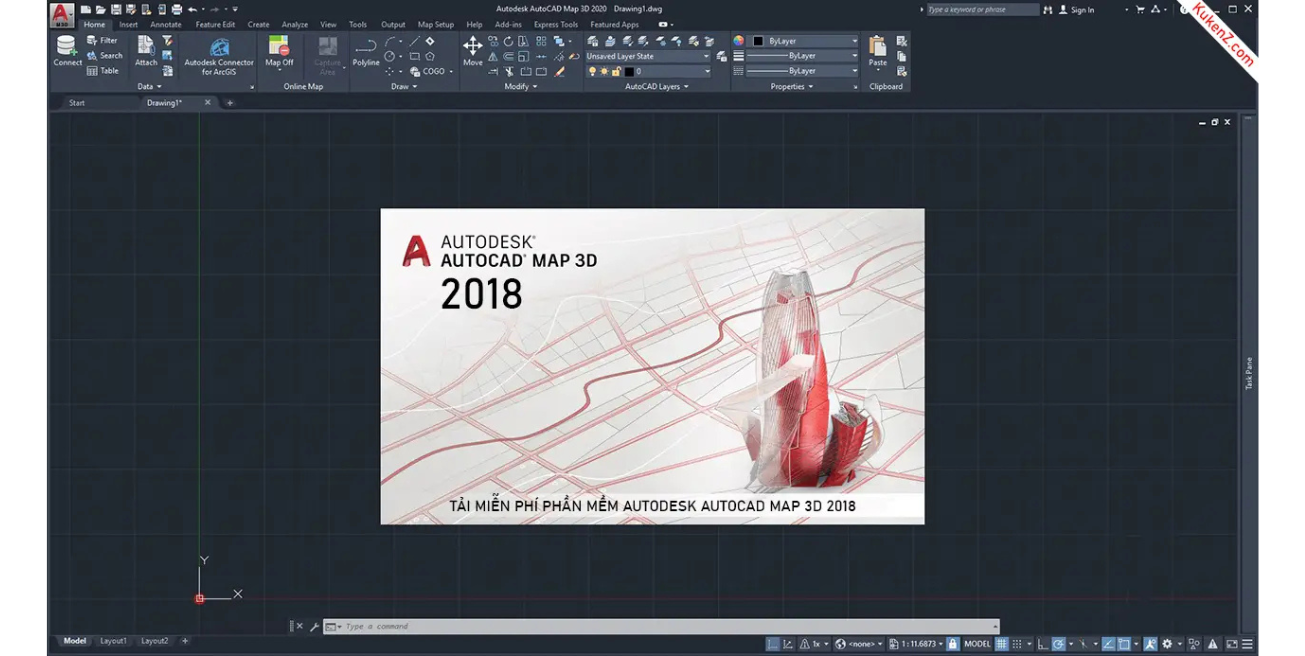Screen dimensions: 1305x656
Task: Click the black layer color swatch for layer 0
Action: [x=629, y=71]
